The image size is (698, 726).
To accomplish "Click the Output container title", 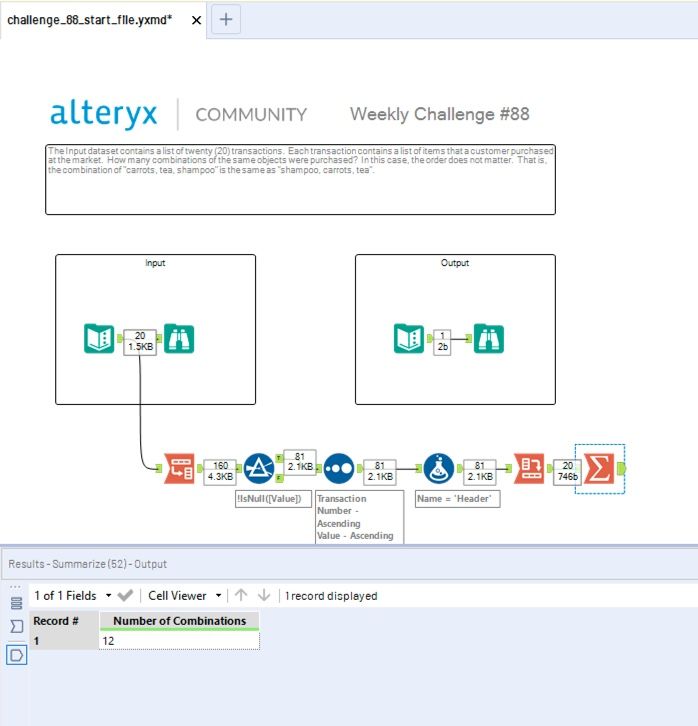I will point(455,263).
